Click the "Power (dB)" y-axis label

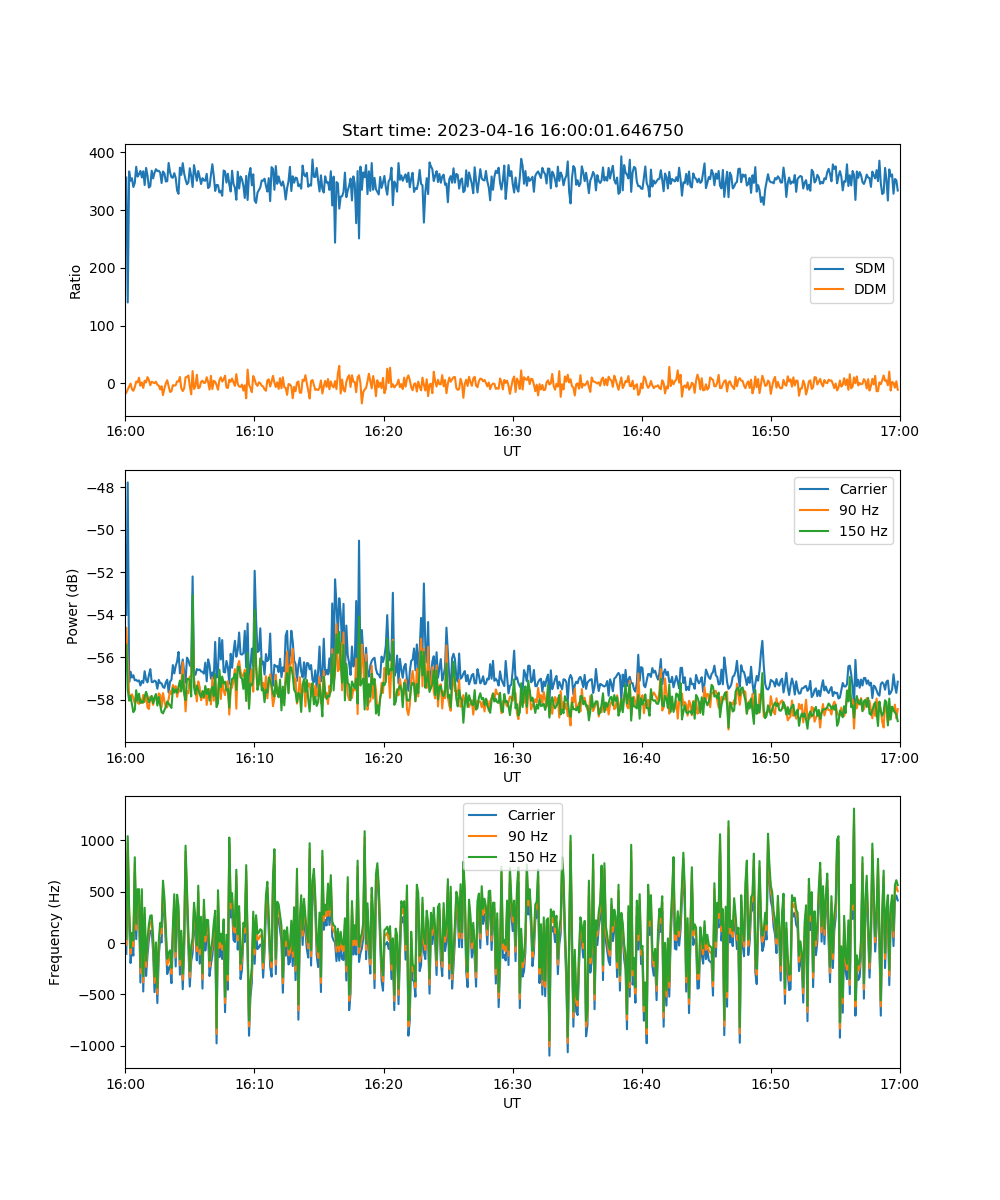point(74,607)
